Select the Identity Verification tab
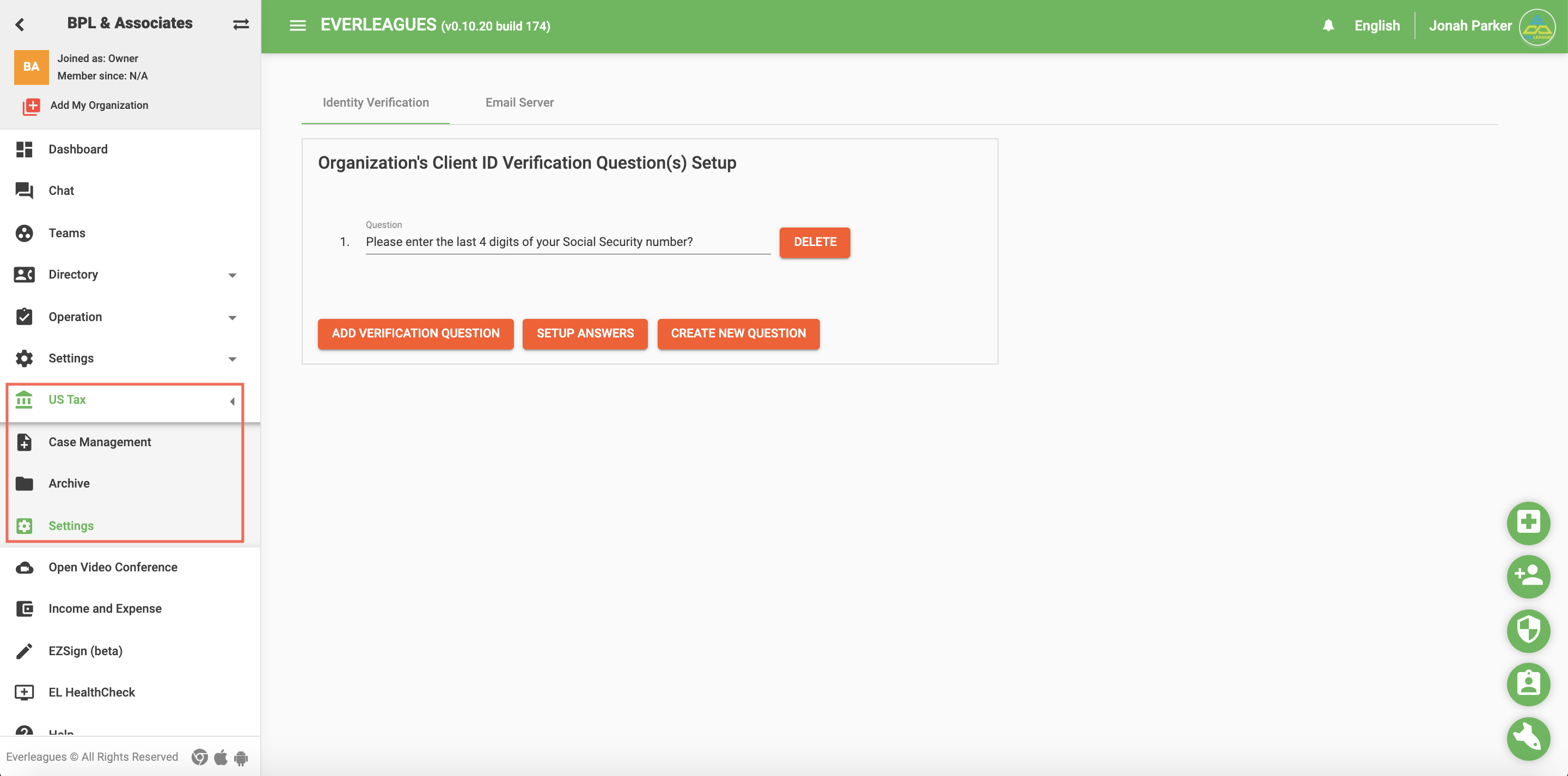The width and height of the screenshot is (1568, 776). pyautogui.click(x=376, y=102)
